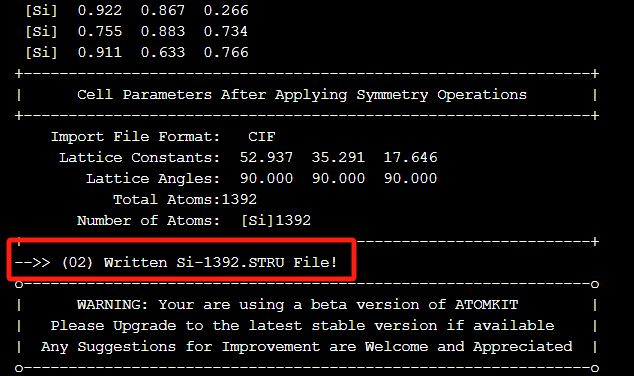Select lattice constant value 52.937
634x376 pixels.
(x=266, y=157)
